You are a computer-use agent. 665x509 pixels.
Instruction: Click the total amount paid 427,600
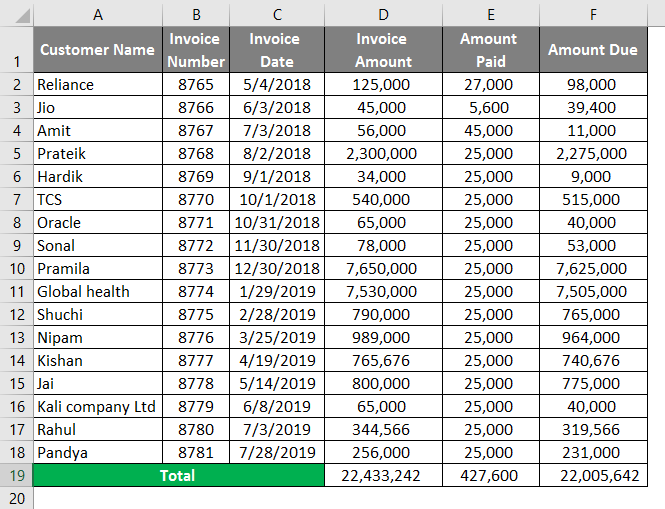[490, 476]
